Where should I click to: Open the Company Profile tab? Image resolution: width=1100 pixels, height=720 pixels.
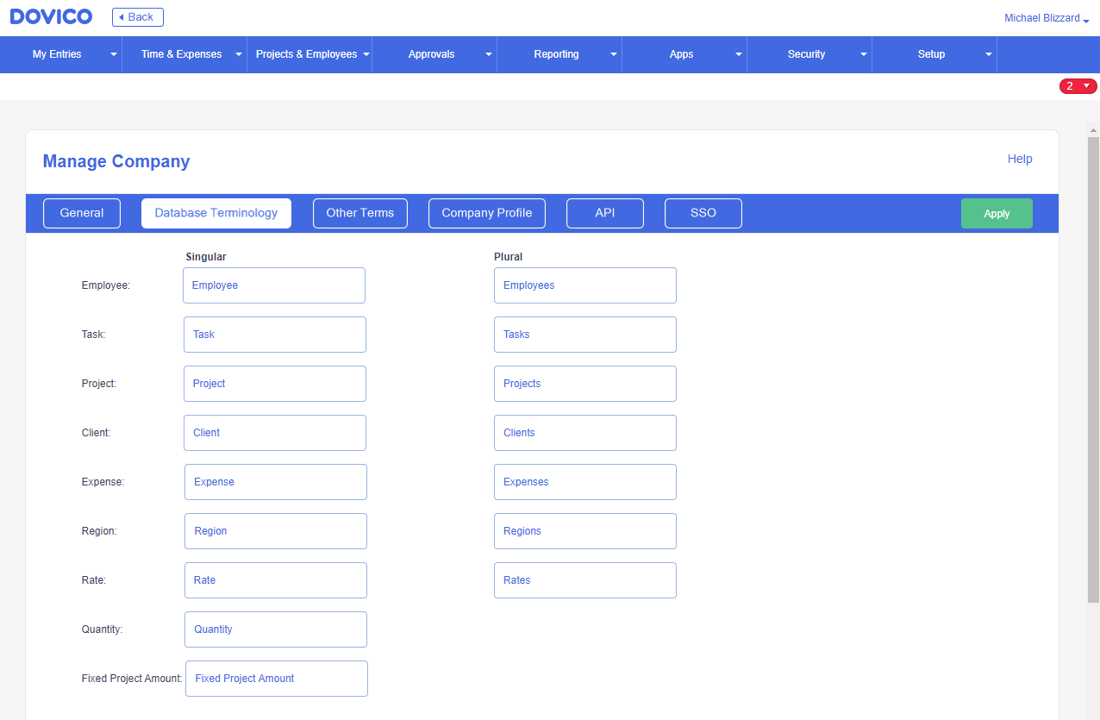pyautogui.click(x=486, y=213)
